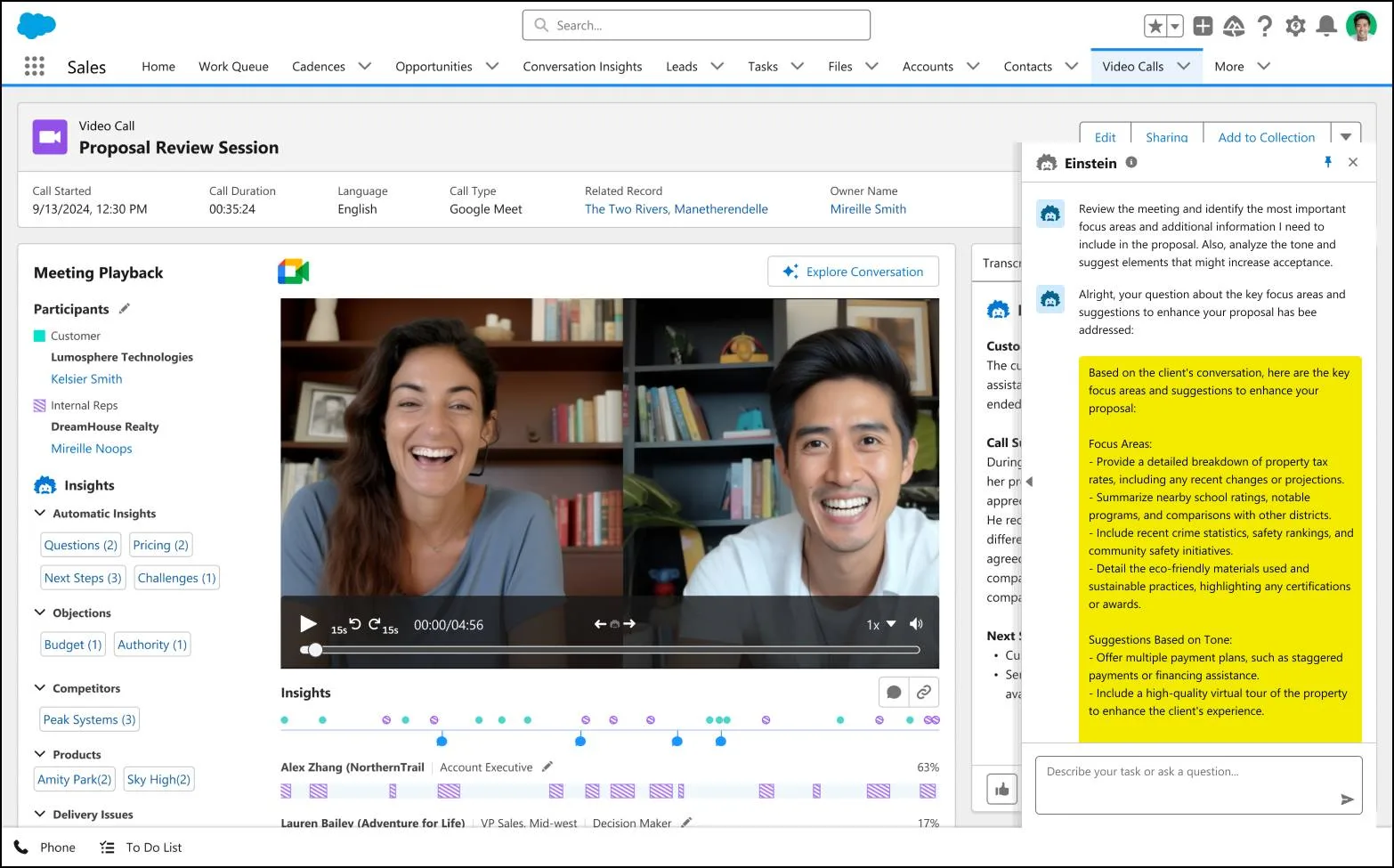
Task: Expand the Video Calls tab dropdown chevron
Action: pyautogui.click(x=1183, y=66)
